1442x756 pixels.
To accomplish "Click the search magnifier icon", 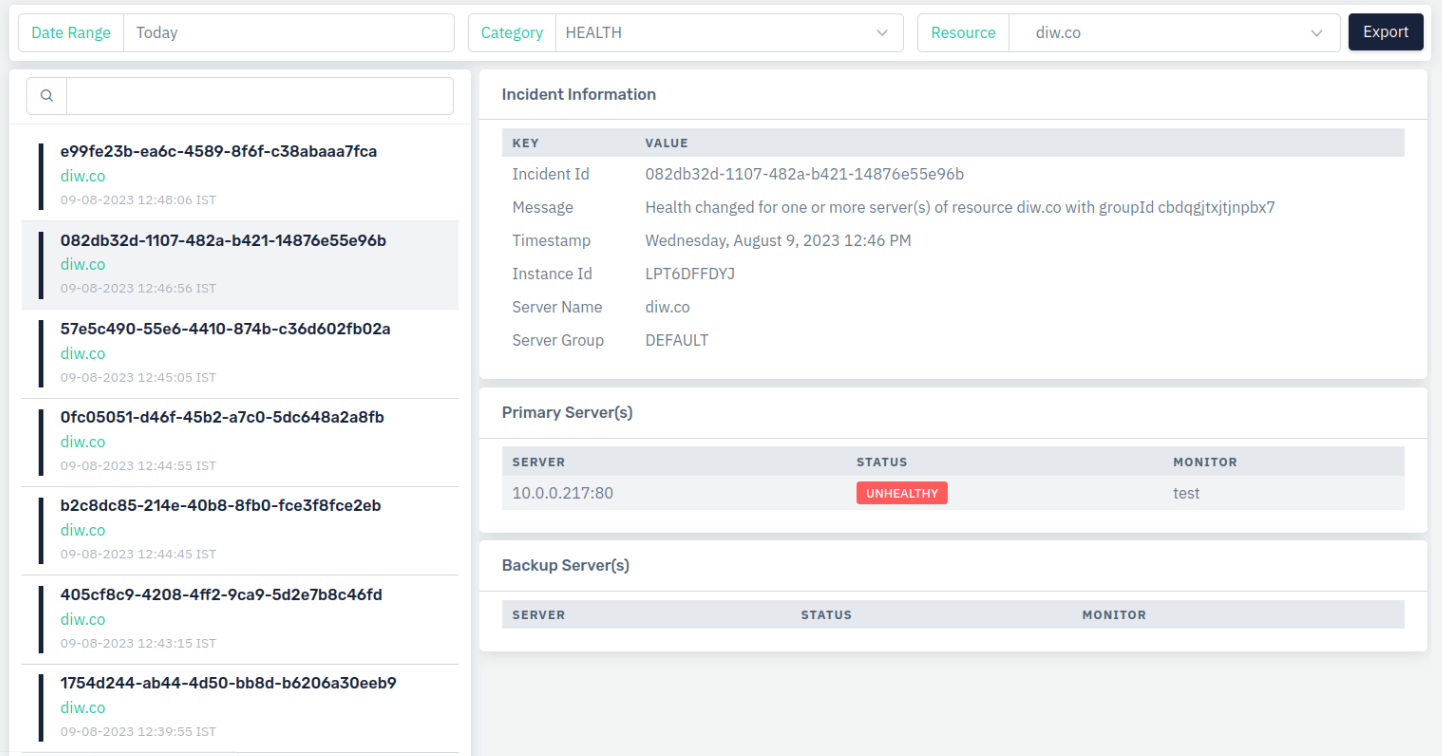I will click(46, 96).
